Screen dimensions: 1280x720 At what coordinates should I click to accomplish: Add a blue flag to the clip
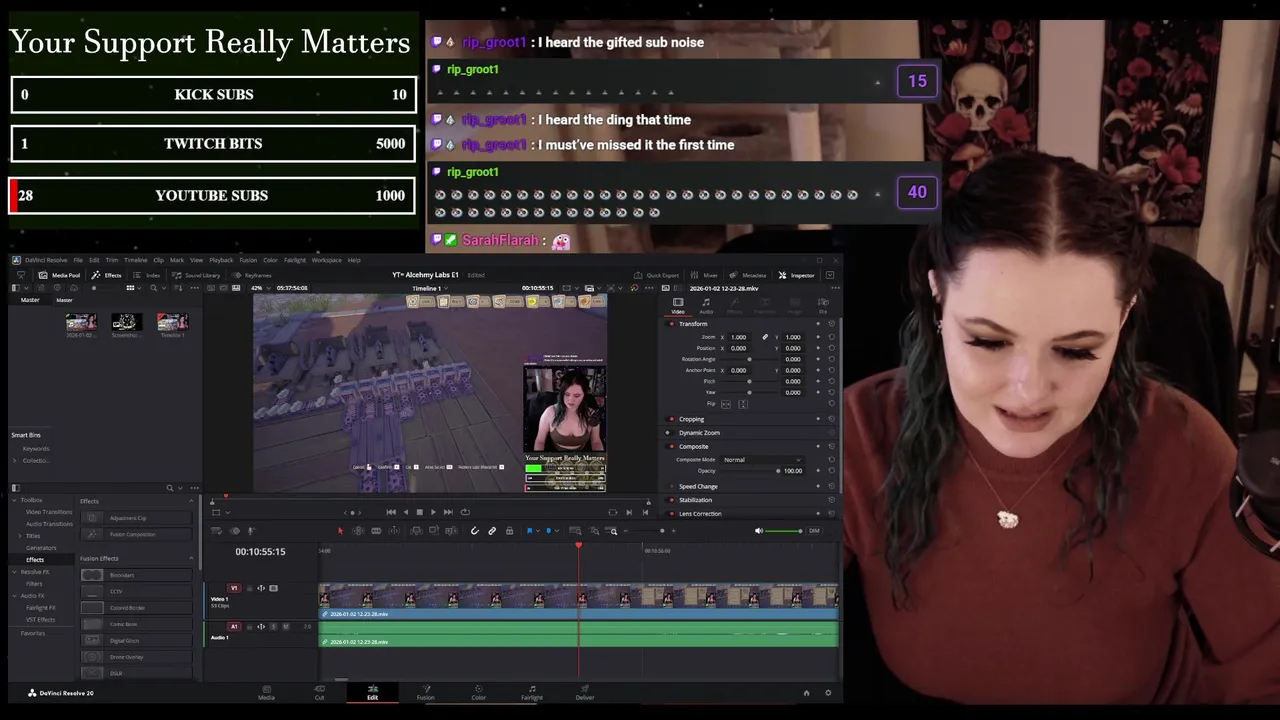[529, 531]
